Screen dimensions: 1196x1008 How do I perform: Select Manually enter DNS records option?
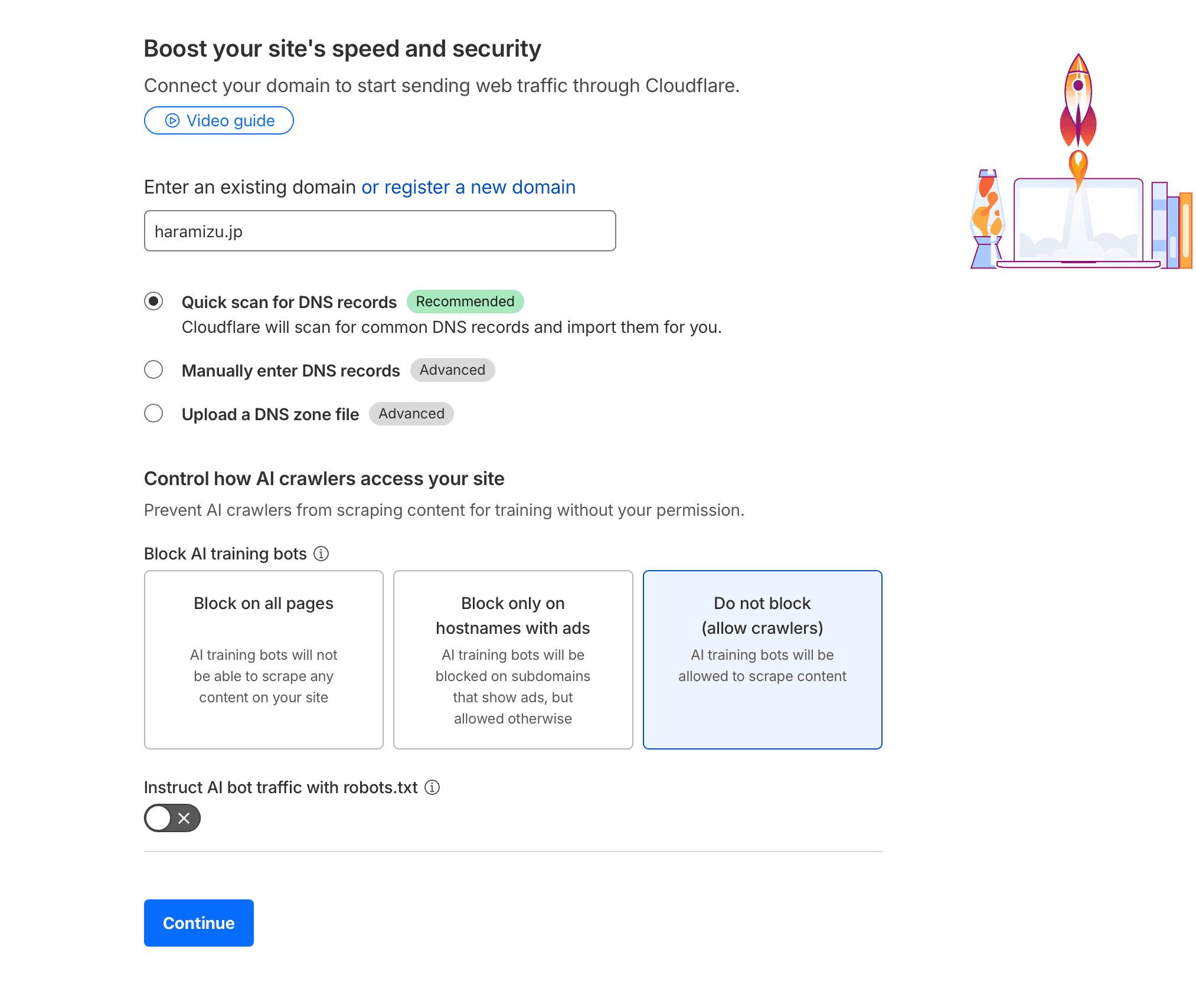[x=153, y=370]
